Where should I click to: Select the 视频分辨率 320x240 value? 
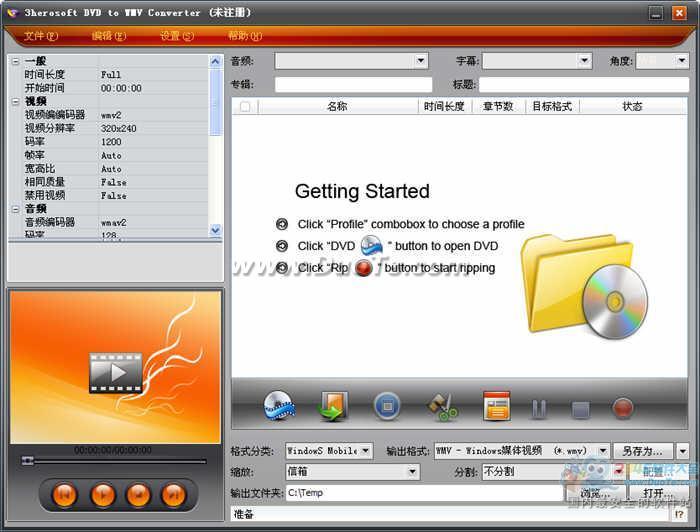tap(119, 129)
